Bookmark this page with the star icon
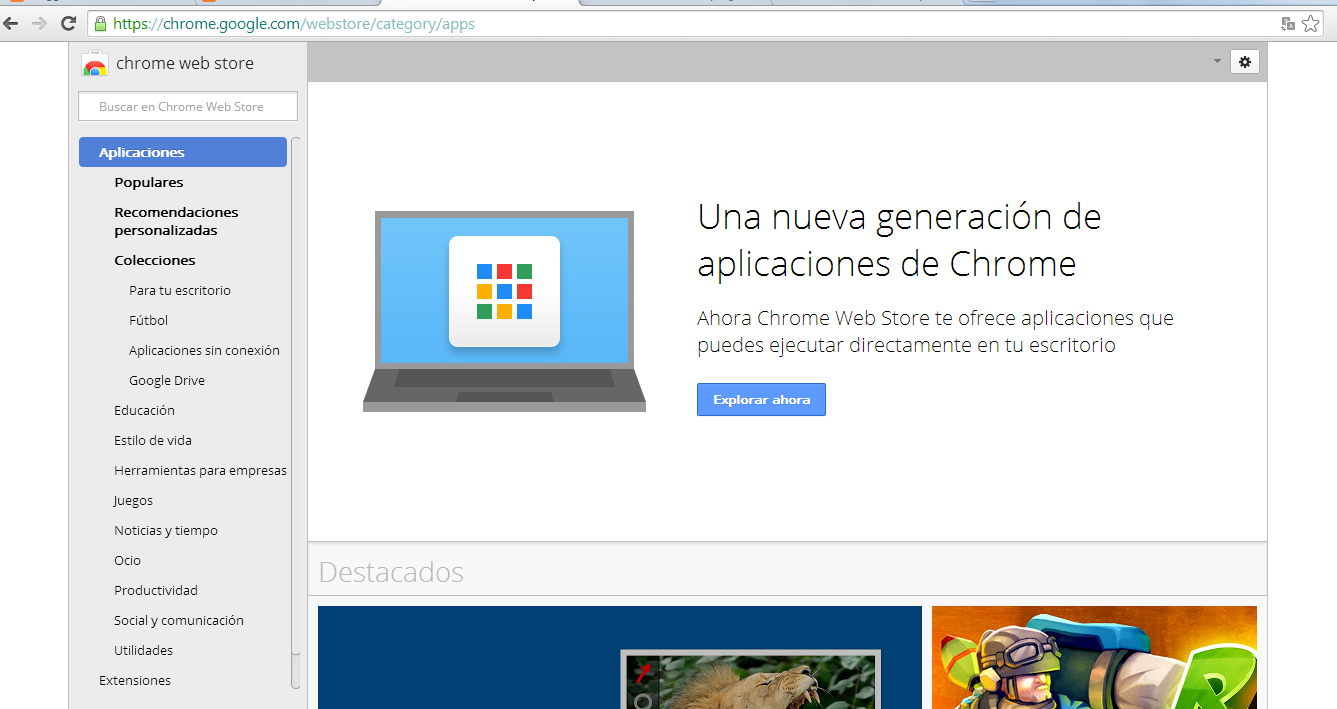 tap(1310, 23)
